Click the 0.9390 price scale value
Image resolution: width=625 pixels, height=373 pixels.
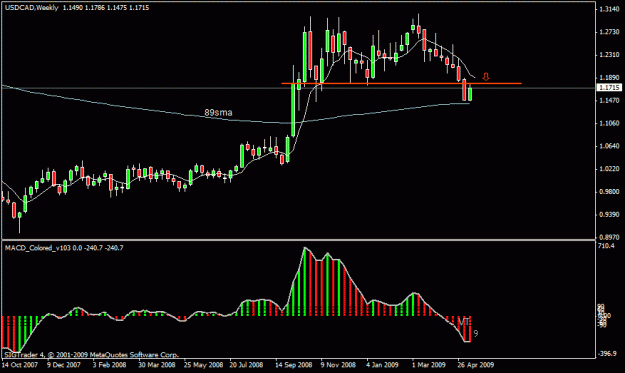(609, 215)
